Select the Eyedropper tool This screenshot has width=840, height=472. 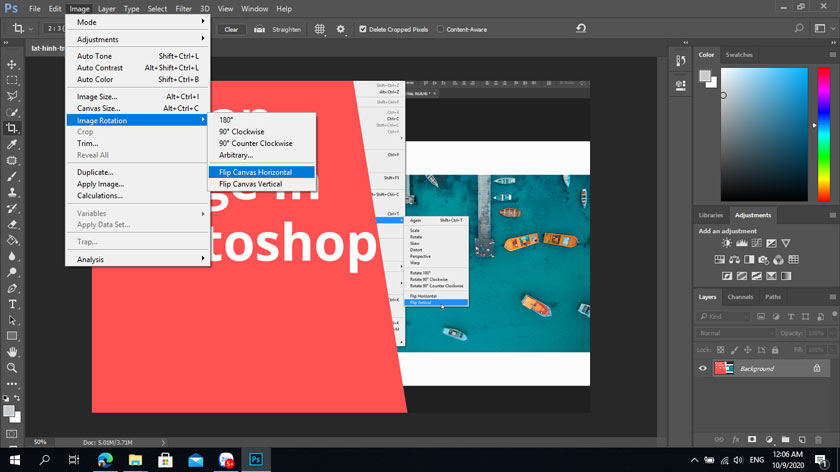pyautogui.click(x=12, y=144)
